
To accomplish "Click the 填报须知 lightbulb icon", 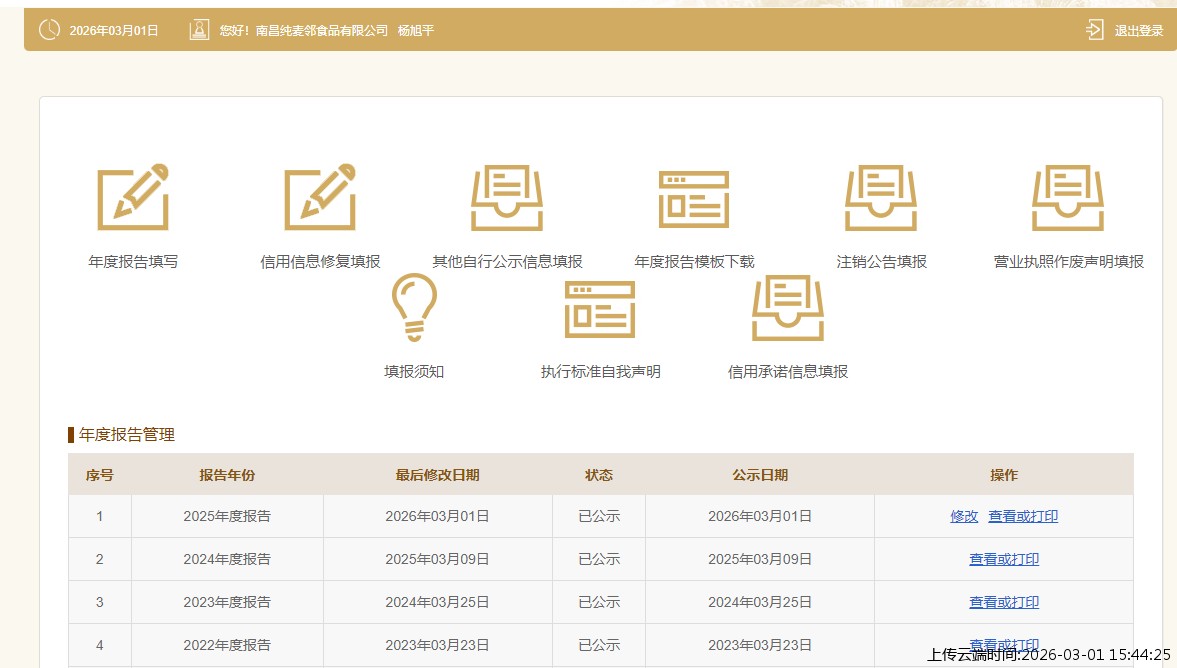I will tap(414, 308).
